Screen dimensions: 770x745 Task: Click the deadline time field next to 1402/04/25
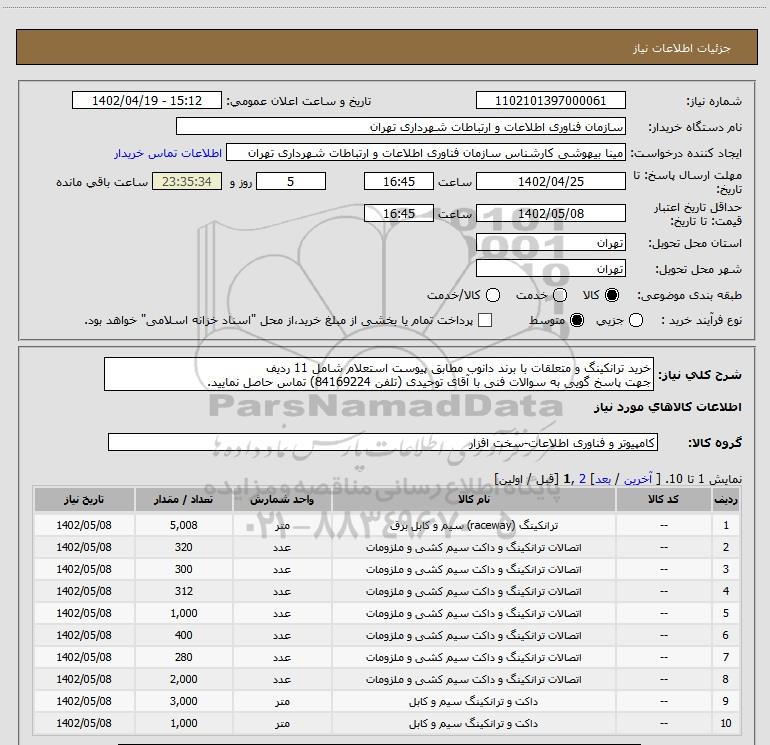coord(399,181)
